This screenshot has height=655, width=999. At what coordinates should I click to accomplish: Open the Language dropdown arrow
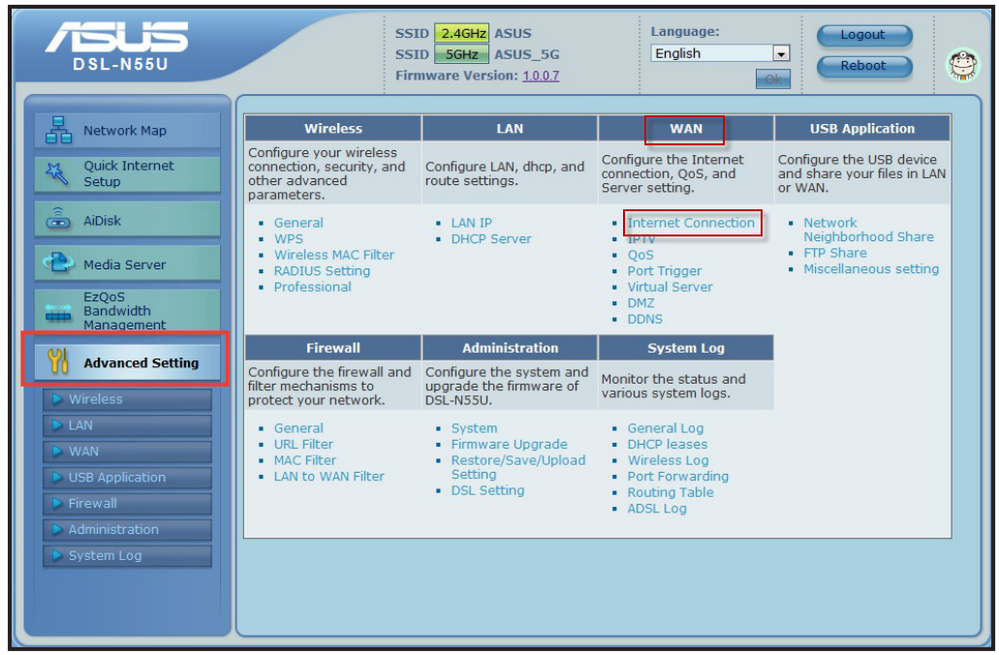(781, 54)
